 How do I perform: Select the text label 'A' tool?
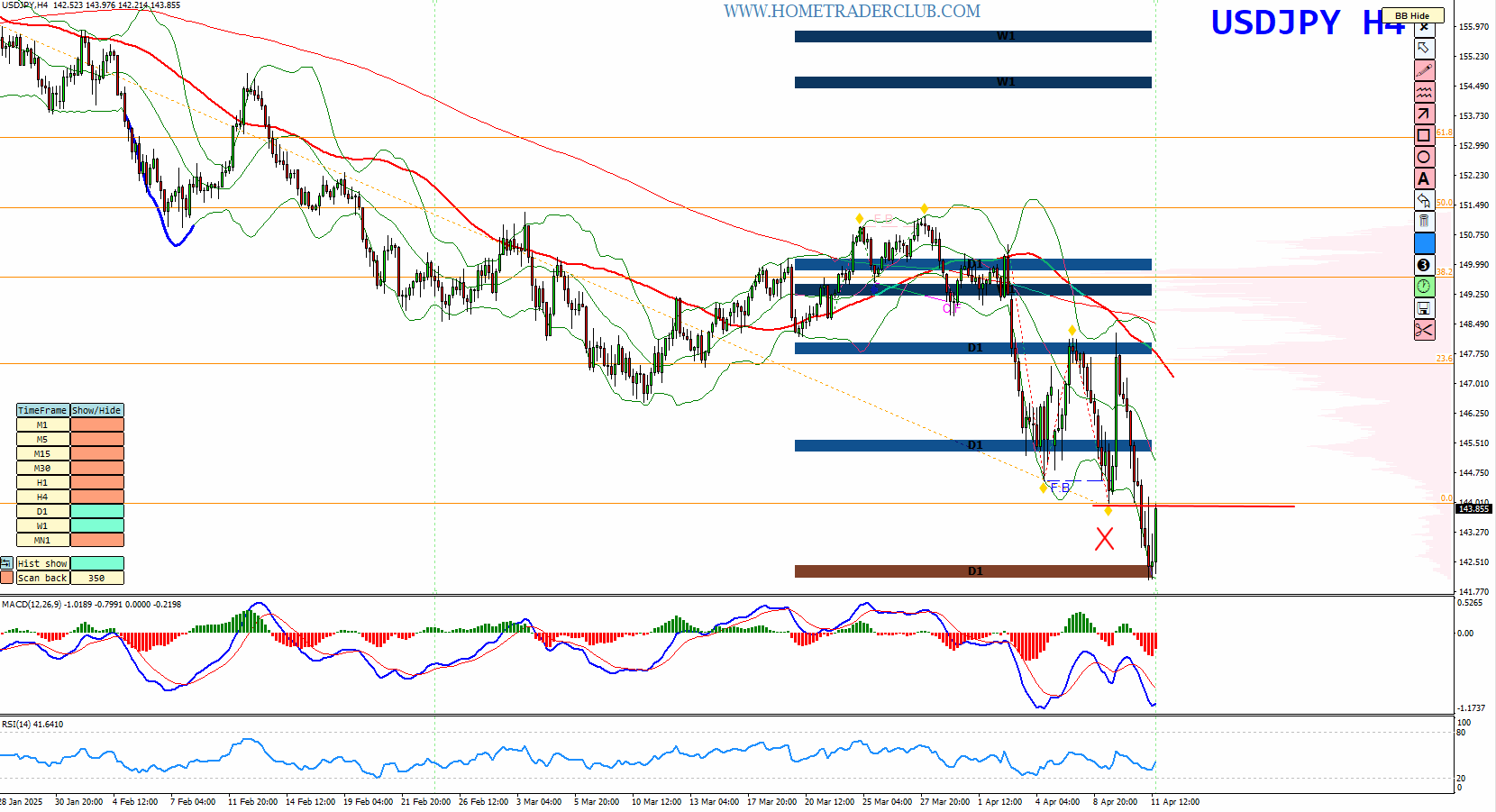pyautogui.click(x=1424, y=178)
